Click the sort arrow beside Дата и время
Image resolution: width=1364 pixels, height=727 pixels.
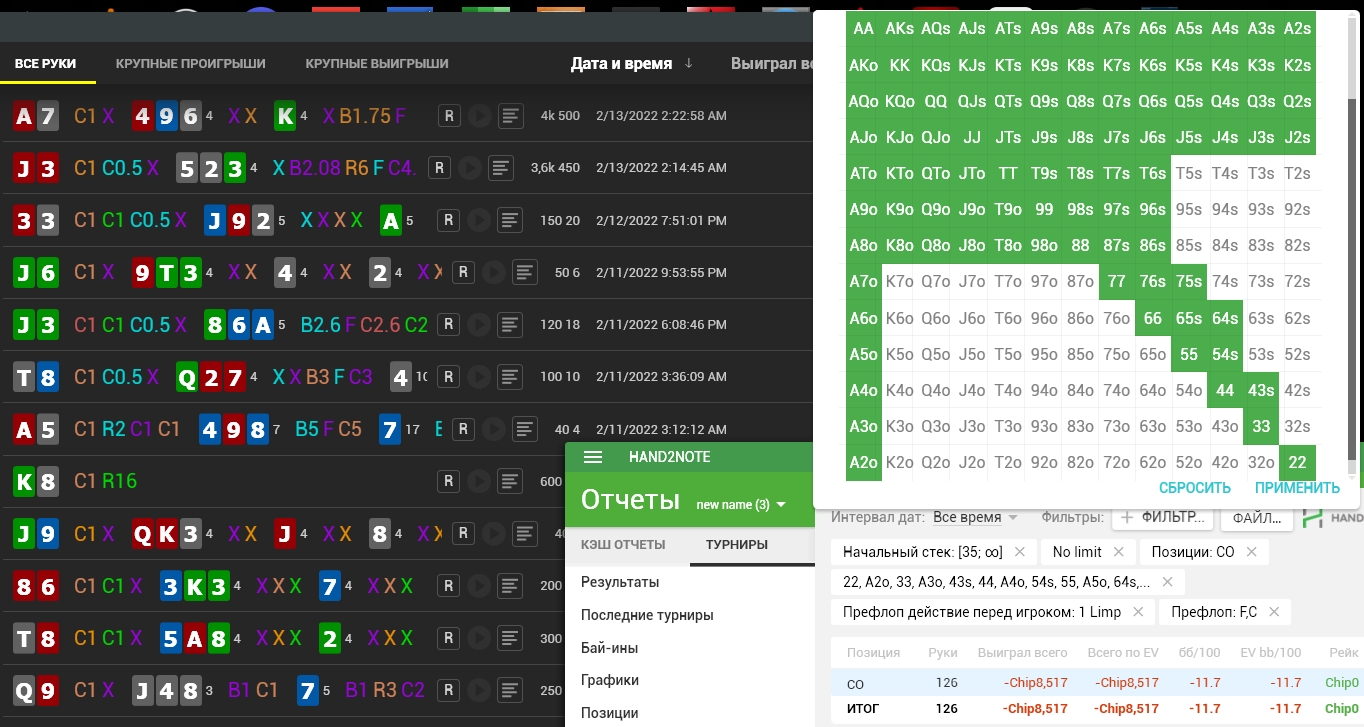[x=688, y=63]
